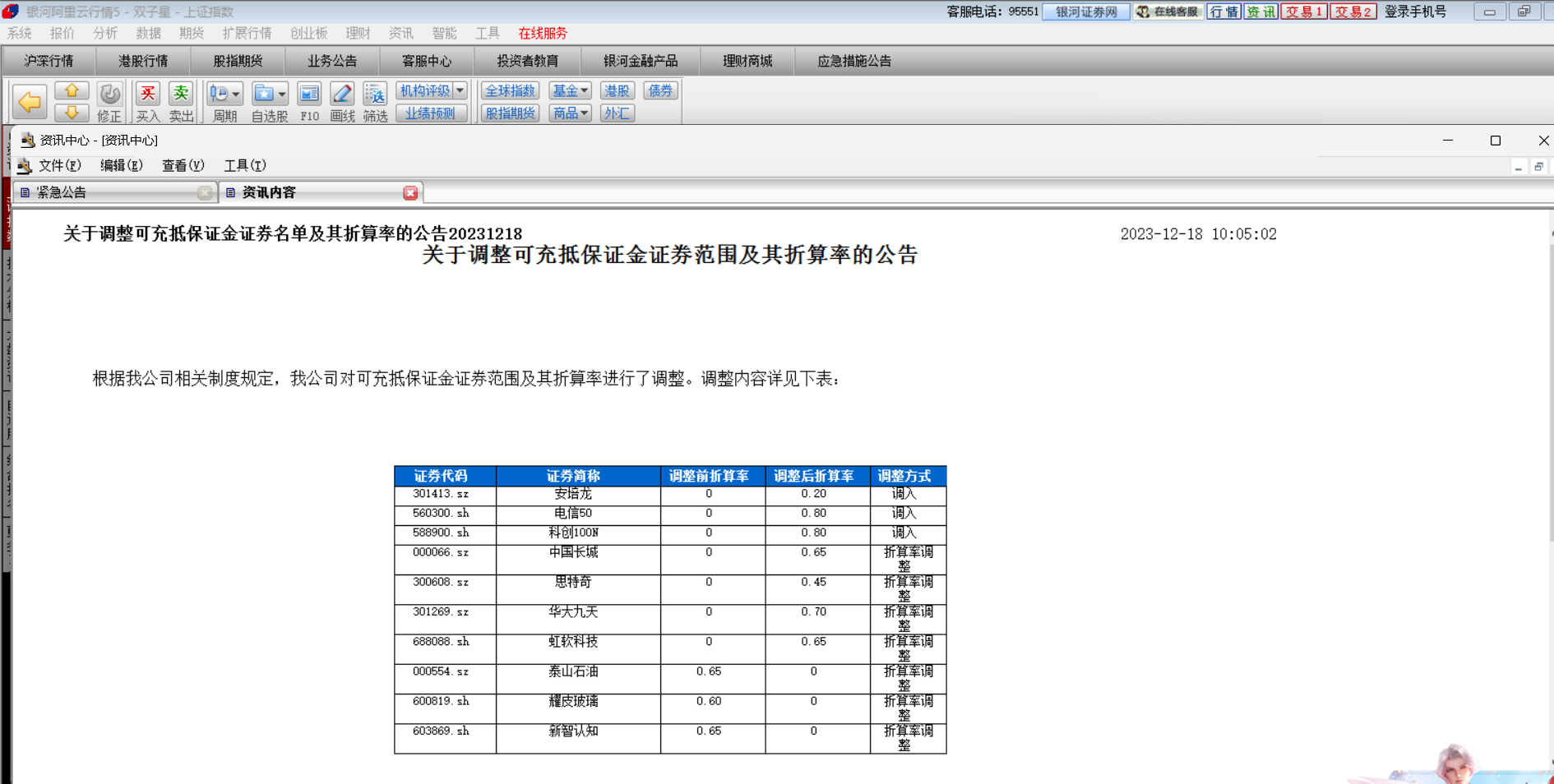Switch to the 业务公告 tab
1554x784 pixels.
[332, 61]
